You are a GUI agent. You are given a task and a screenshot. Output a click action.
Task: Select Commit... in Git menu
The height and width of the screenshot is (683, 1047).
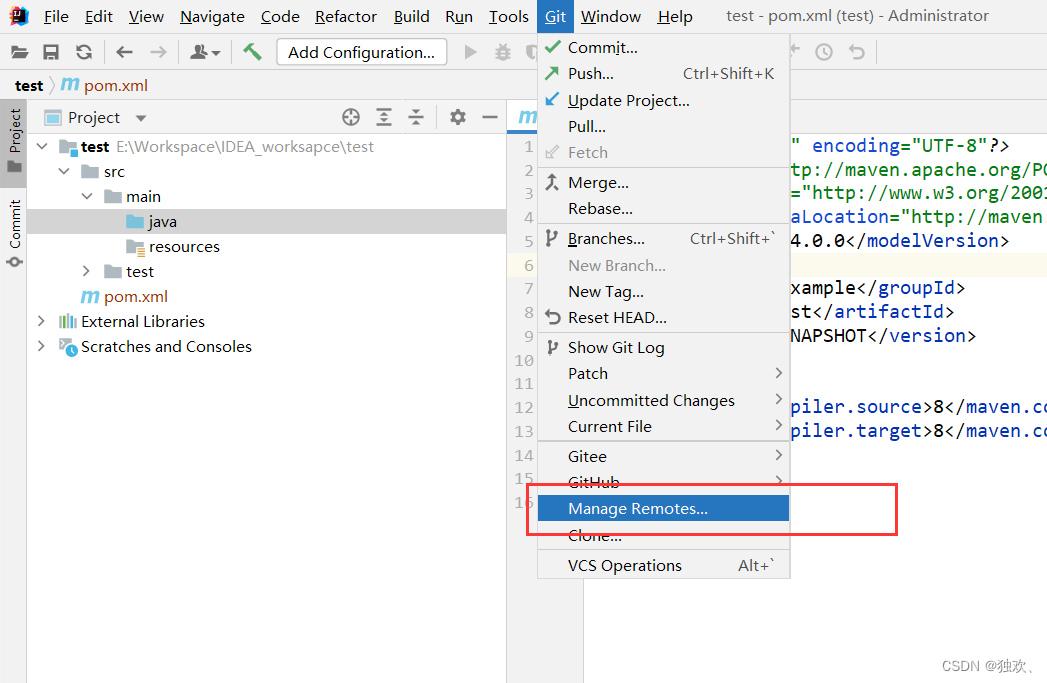pyautogui.click(x=663, y=47)
